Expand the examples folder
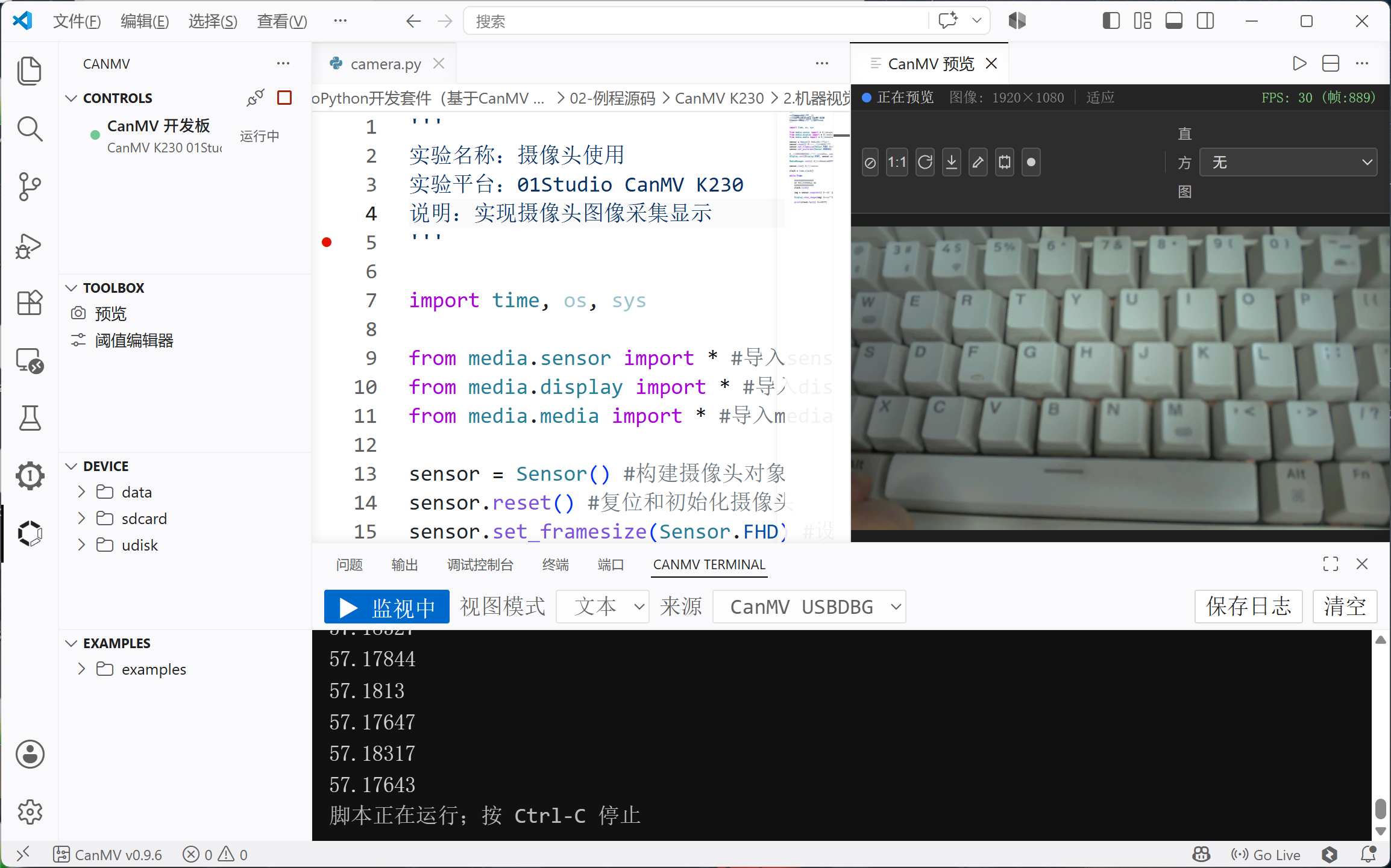Viewport: 1391px width, 868px height. coord(82,669)
